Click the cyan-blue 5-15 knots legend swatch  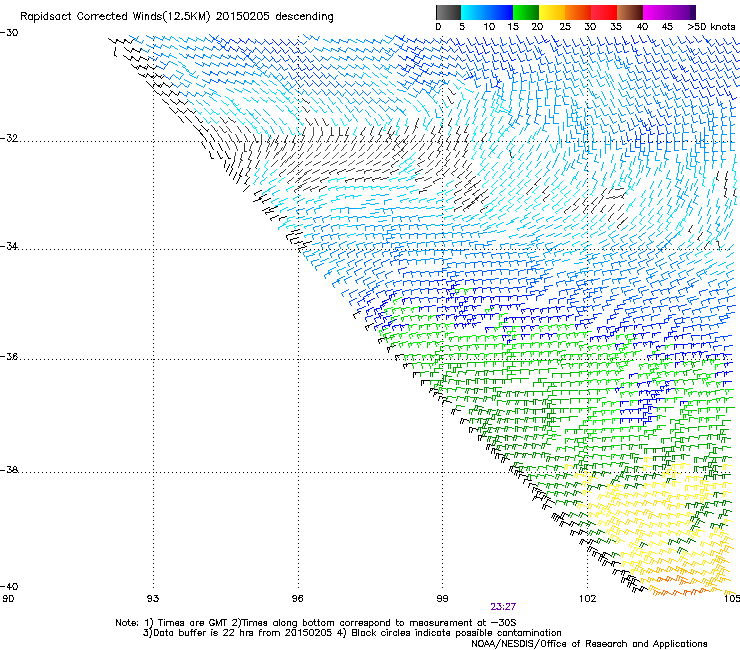487,12
